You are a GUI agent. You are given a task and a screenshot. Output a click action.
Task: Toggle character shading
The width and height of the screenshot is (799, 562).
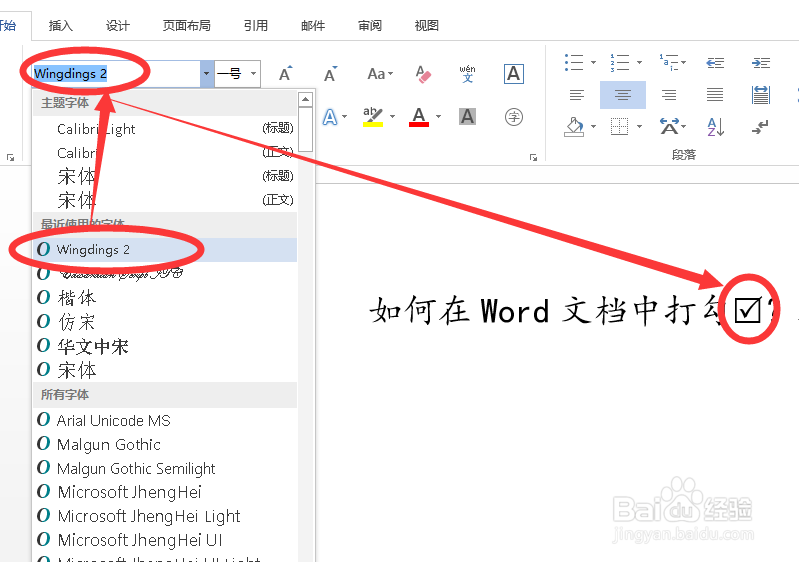click(467, 117)
